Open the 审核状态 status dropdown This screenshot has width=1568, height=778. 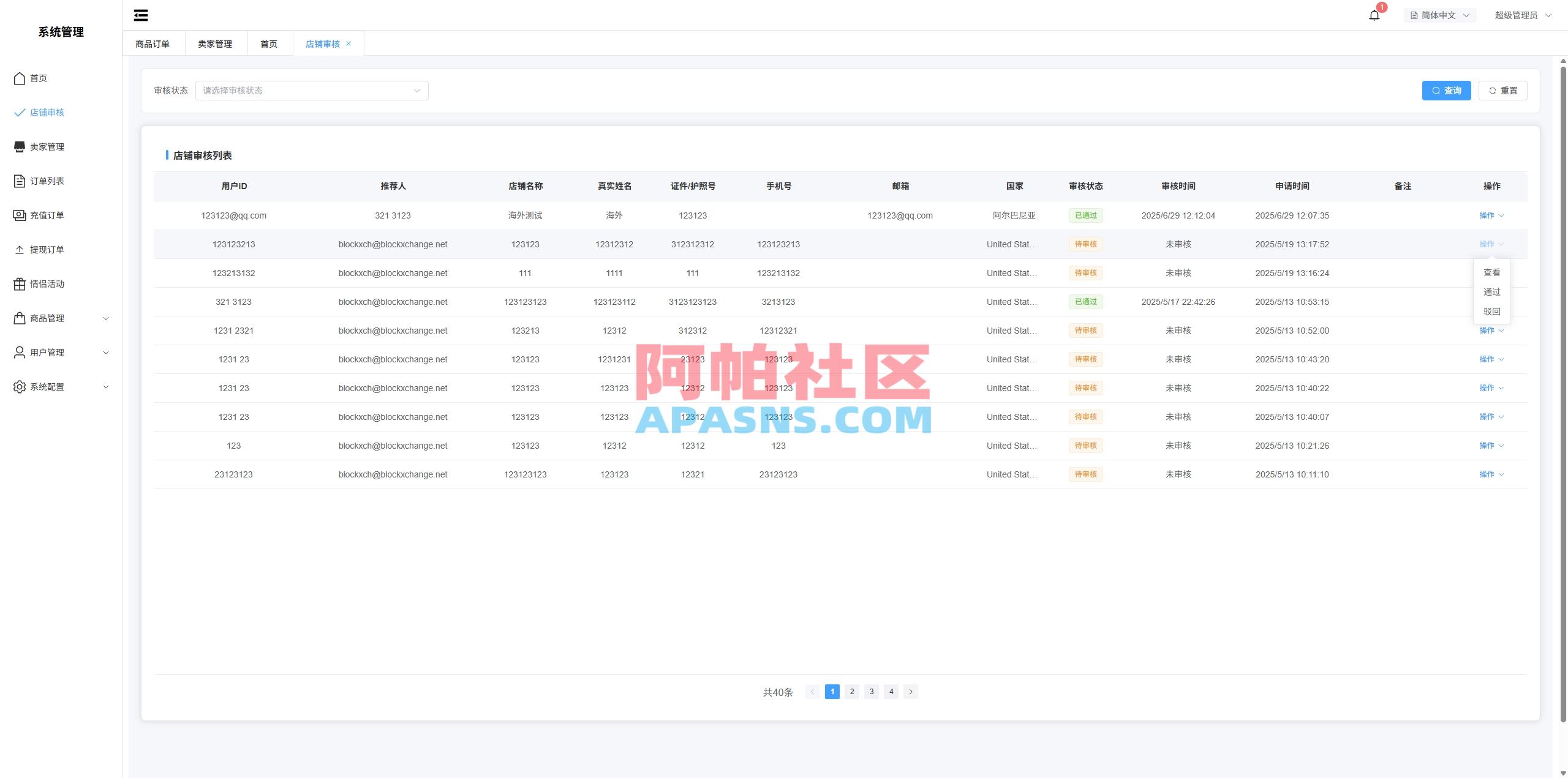click(311, 90)
